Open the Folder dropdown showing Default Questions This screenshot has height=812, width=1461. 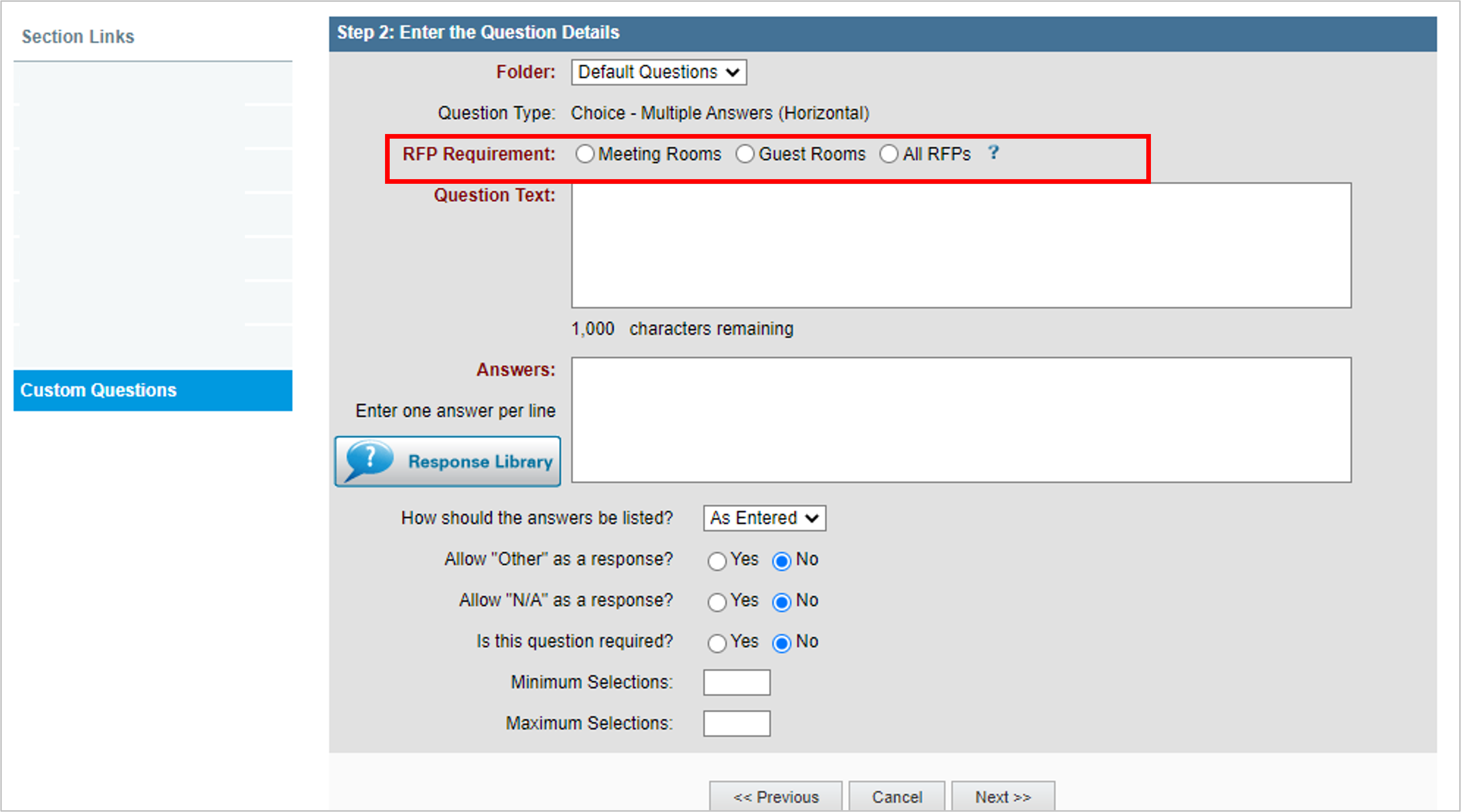(x=658, y=72)
